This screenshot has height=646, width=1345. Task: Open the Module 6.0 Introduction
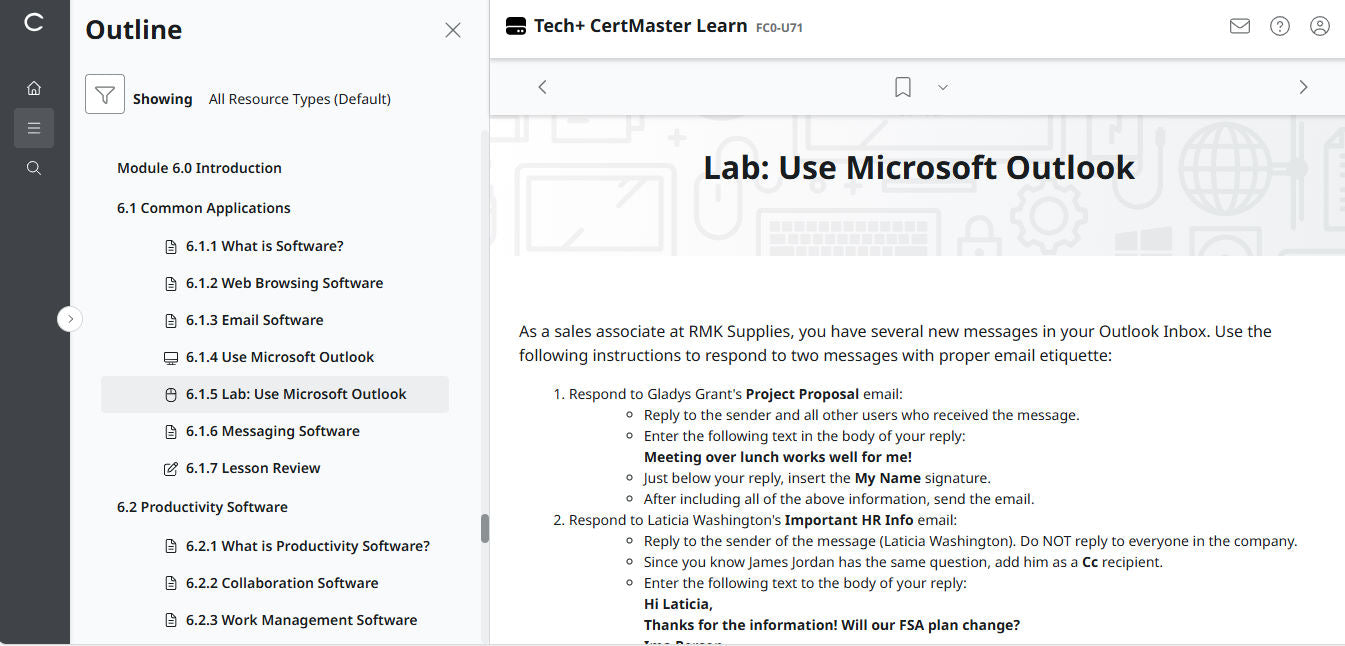click(198, 167)
